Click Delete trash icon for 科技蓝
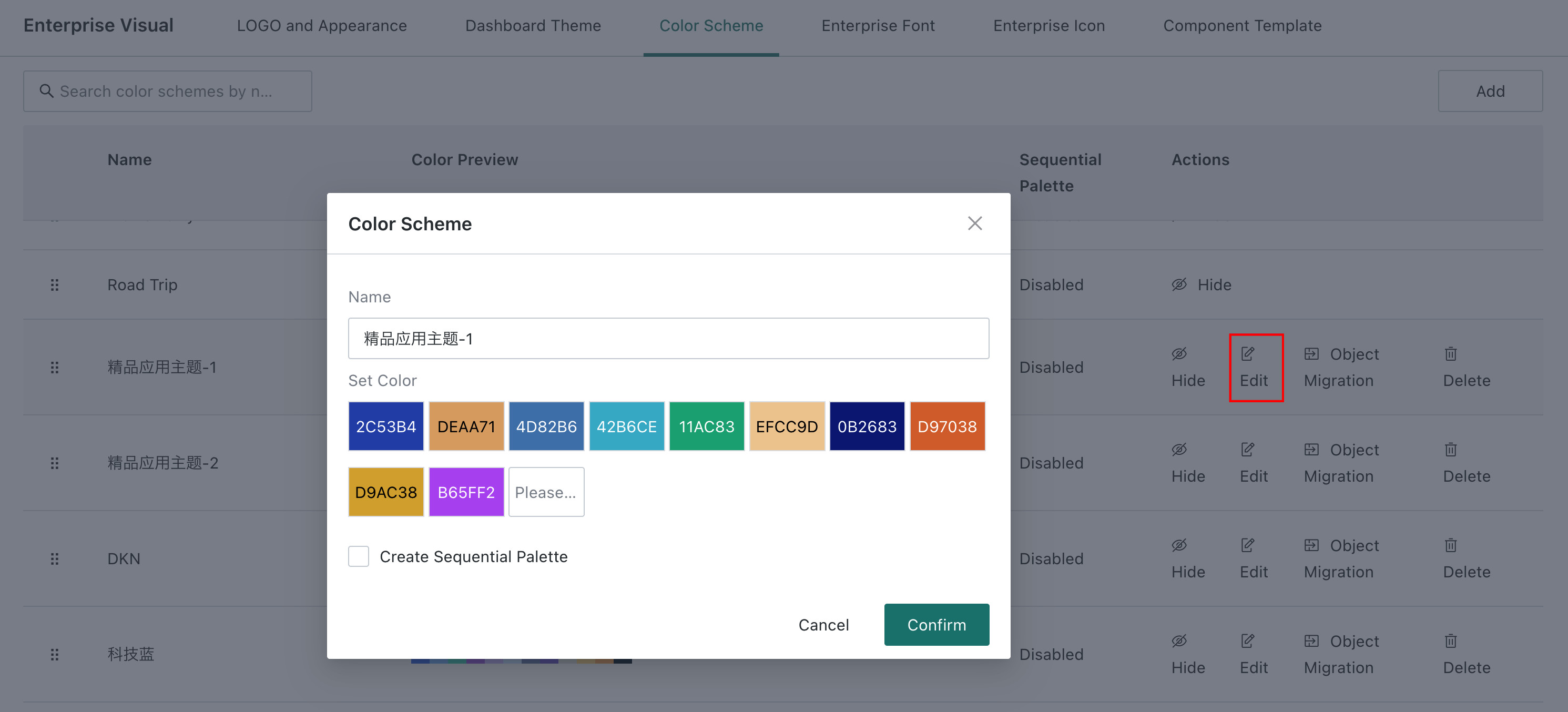Image resolution: width=1568 pixels, height=712 pixels. pyautogui.click(x=1451, y=641)
